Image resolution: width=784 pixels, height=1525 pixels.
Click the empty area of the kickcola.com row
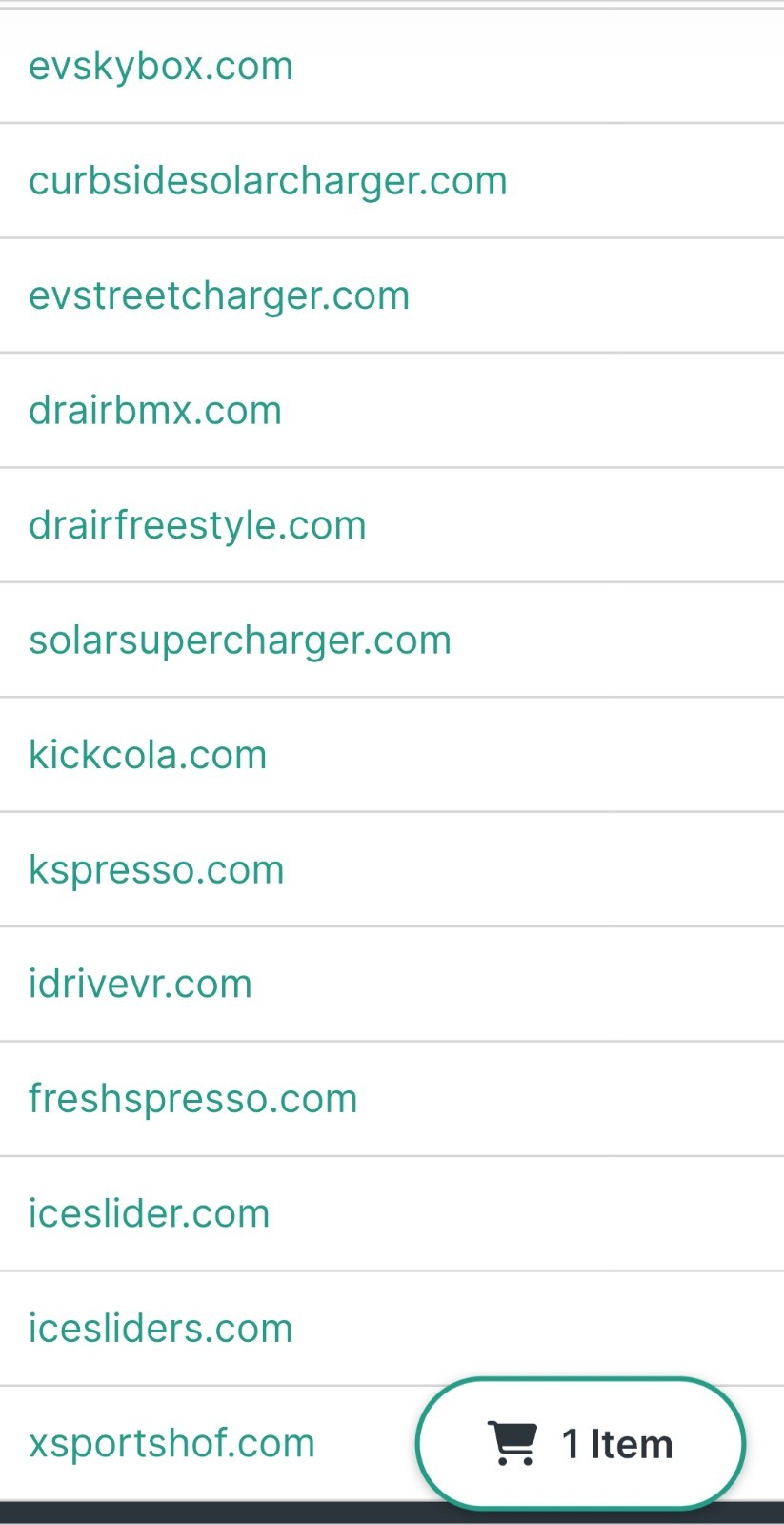click(x=524, y=755)
